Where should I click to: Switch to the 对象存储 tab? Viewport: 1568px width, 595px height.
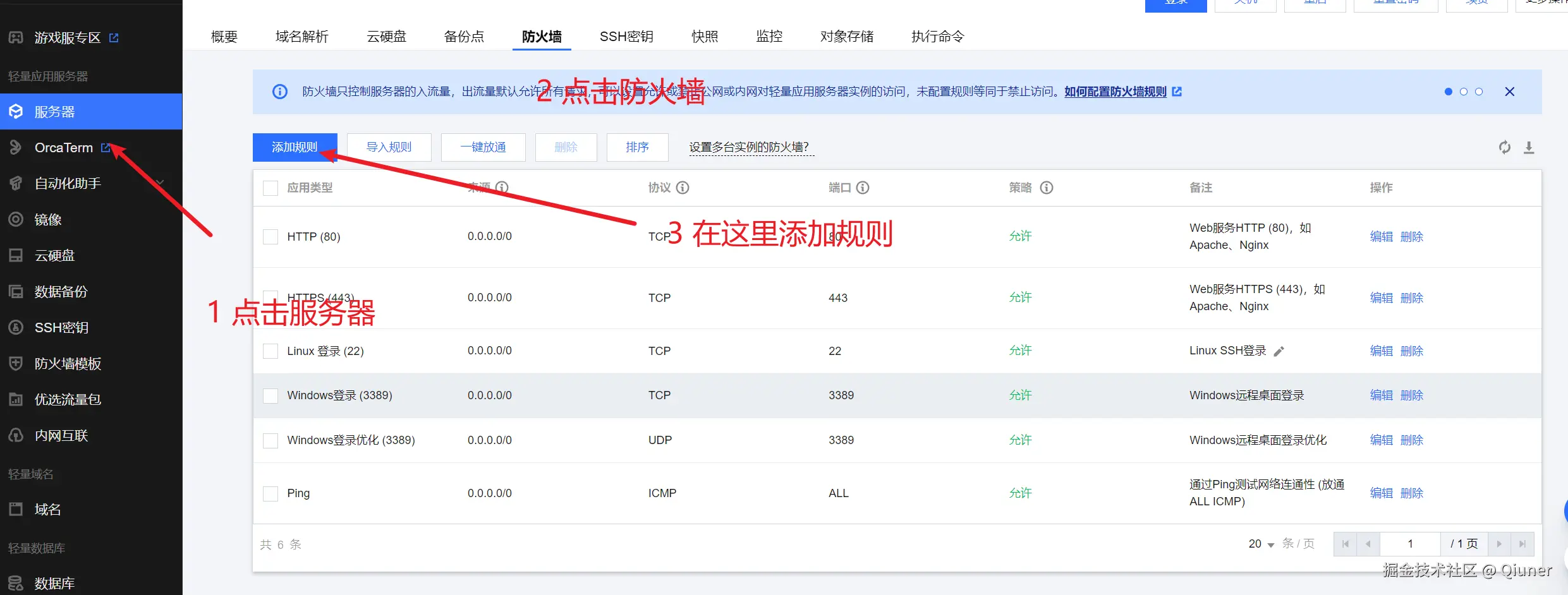(847, 37)
